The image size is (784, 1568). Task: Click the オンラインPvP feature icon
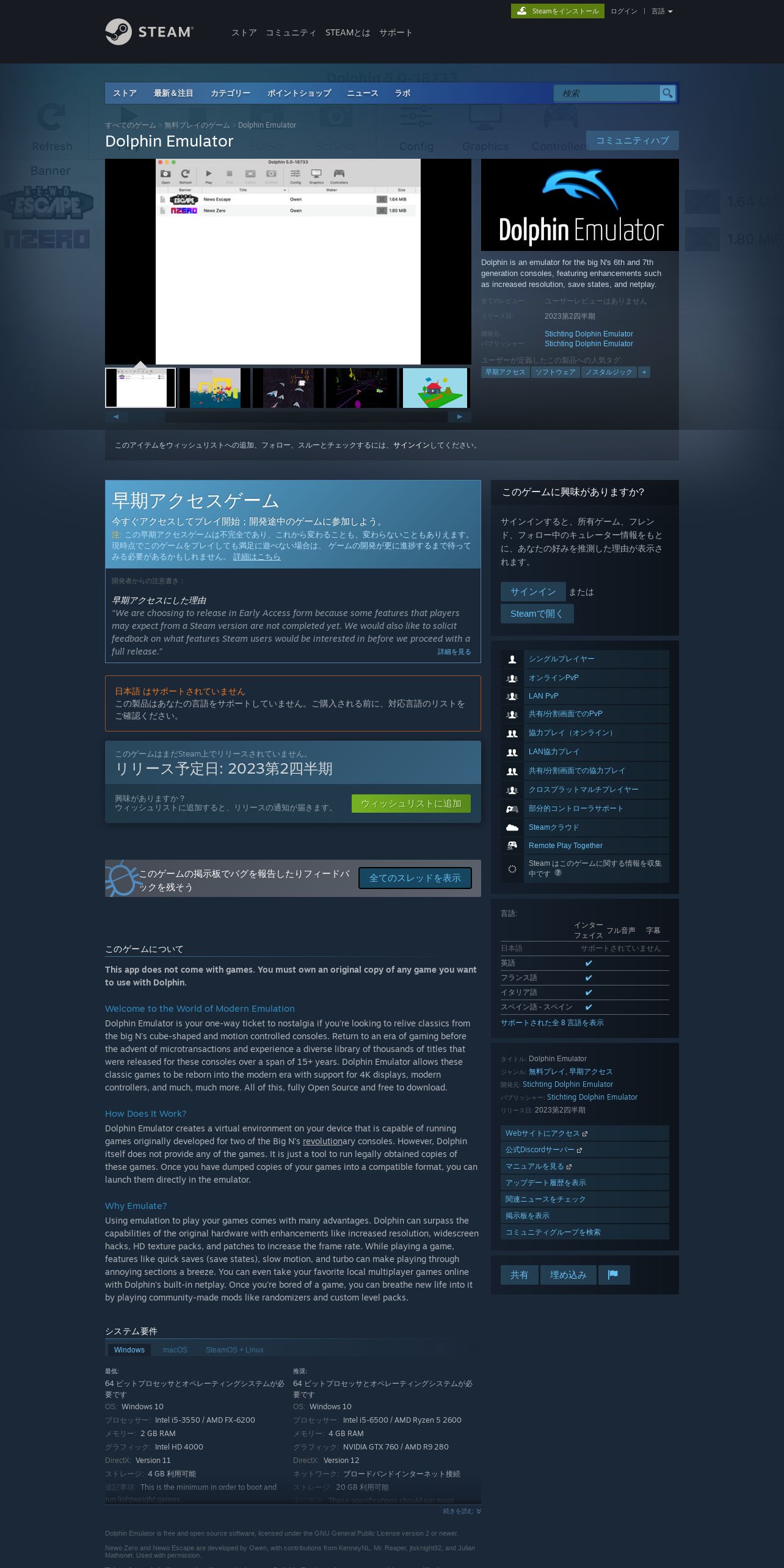point(512,678)
